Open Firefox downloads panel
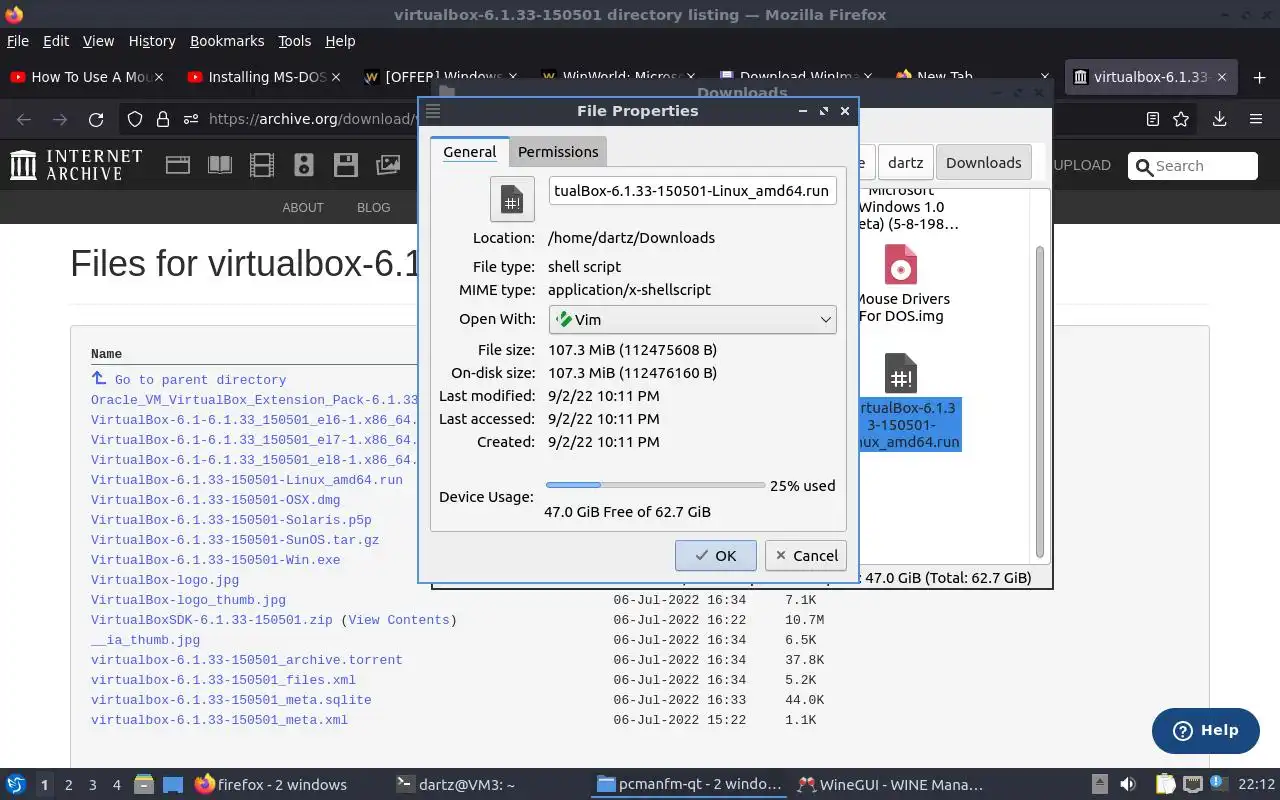 1219,119
